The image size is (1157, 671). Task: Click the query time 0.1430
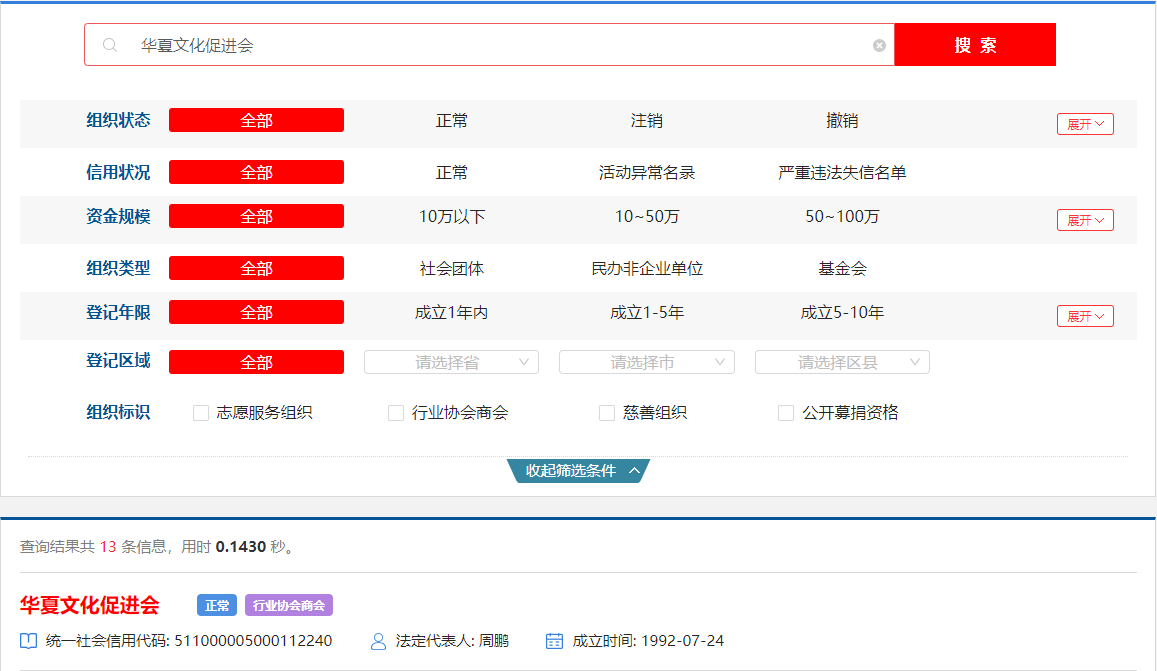pos(241,547)
